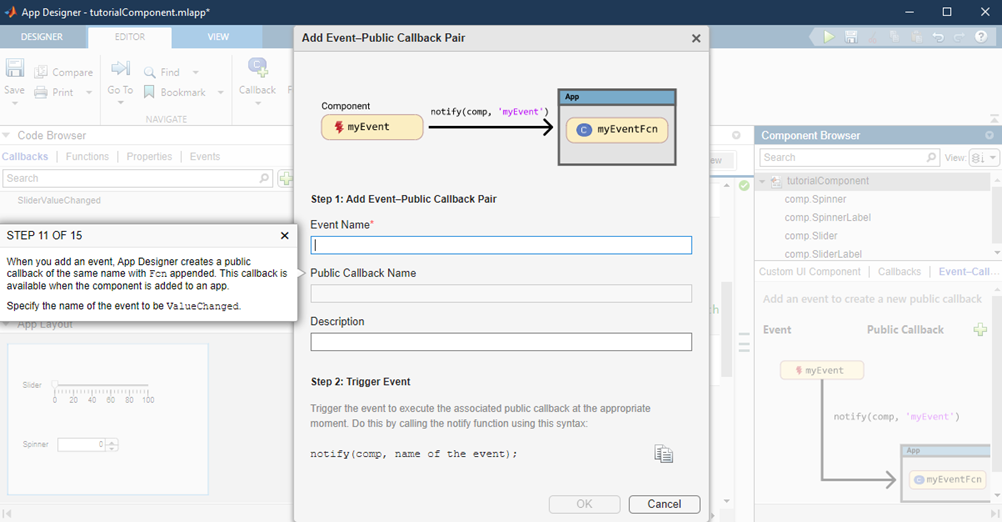Open Custom UI Component tab in Component Browser

point(810,272)
